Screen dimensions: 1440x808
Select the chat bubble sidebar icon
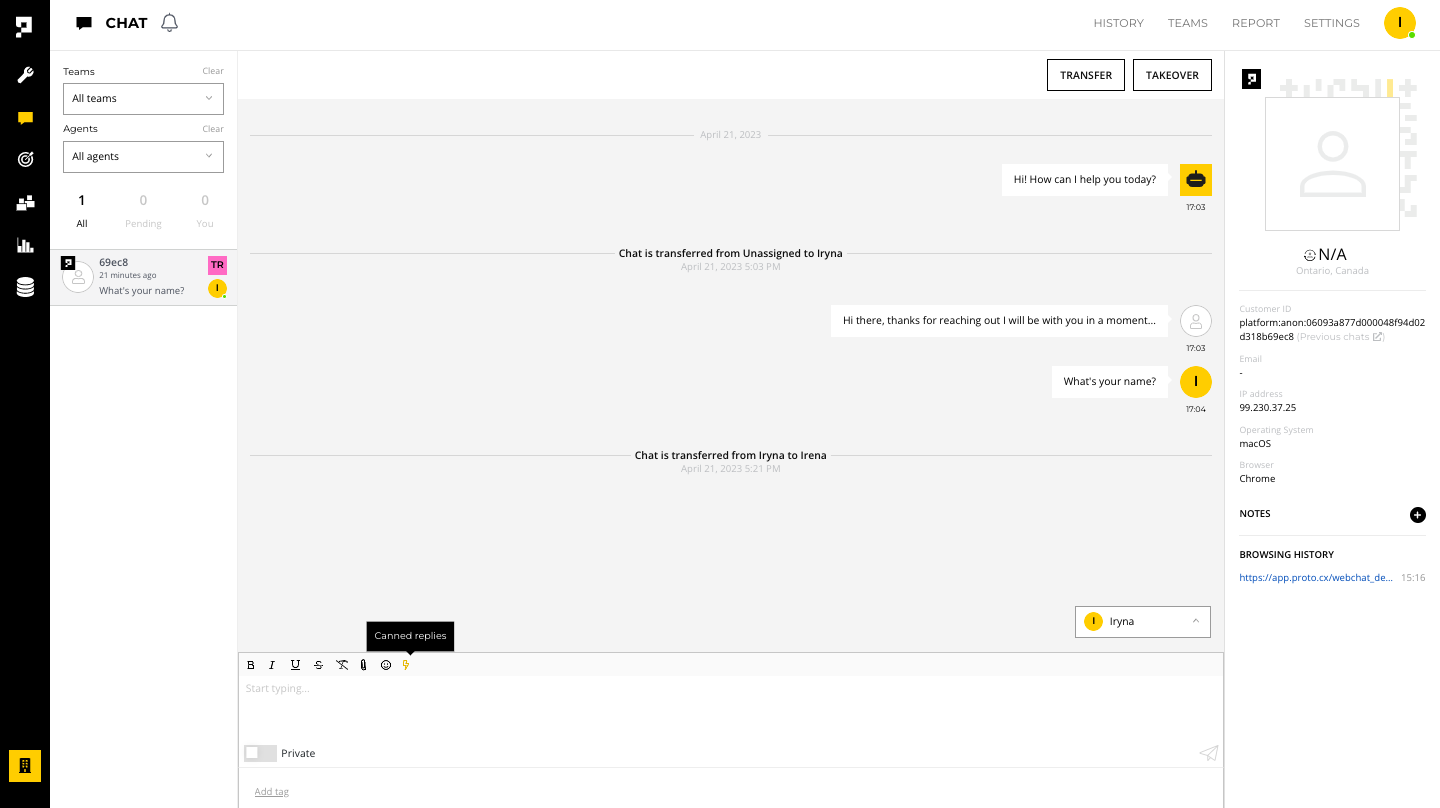click(25, 118)
